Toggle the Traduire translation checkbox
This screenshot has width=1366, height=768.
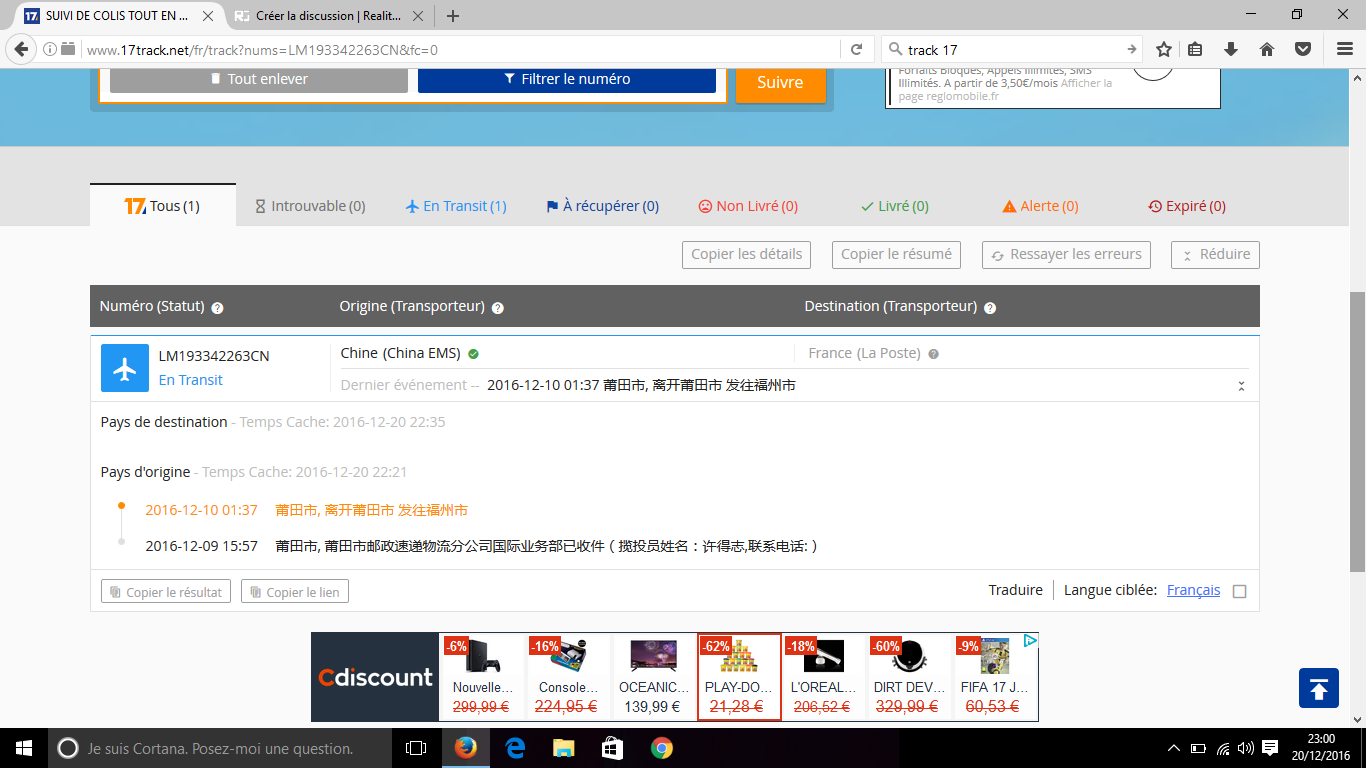click(1240, 591)
